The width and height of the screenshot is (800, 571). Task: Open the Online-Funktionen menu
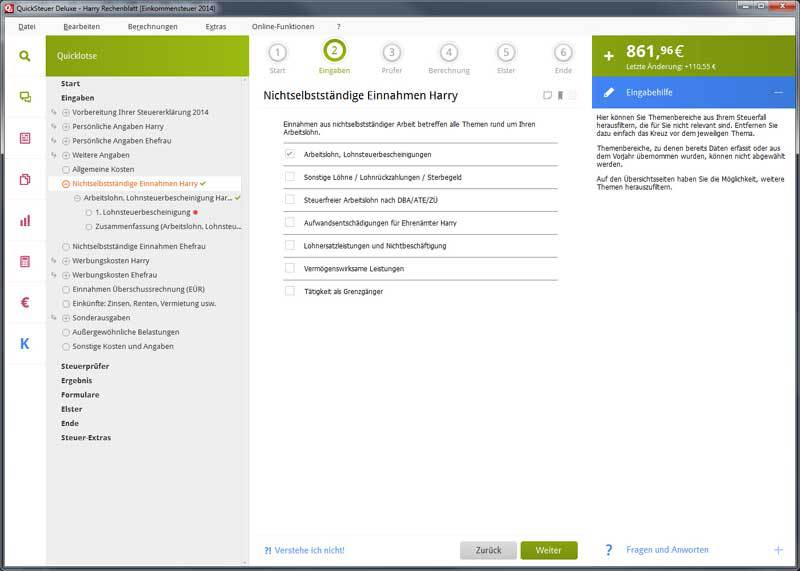coord(283,27)
